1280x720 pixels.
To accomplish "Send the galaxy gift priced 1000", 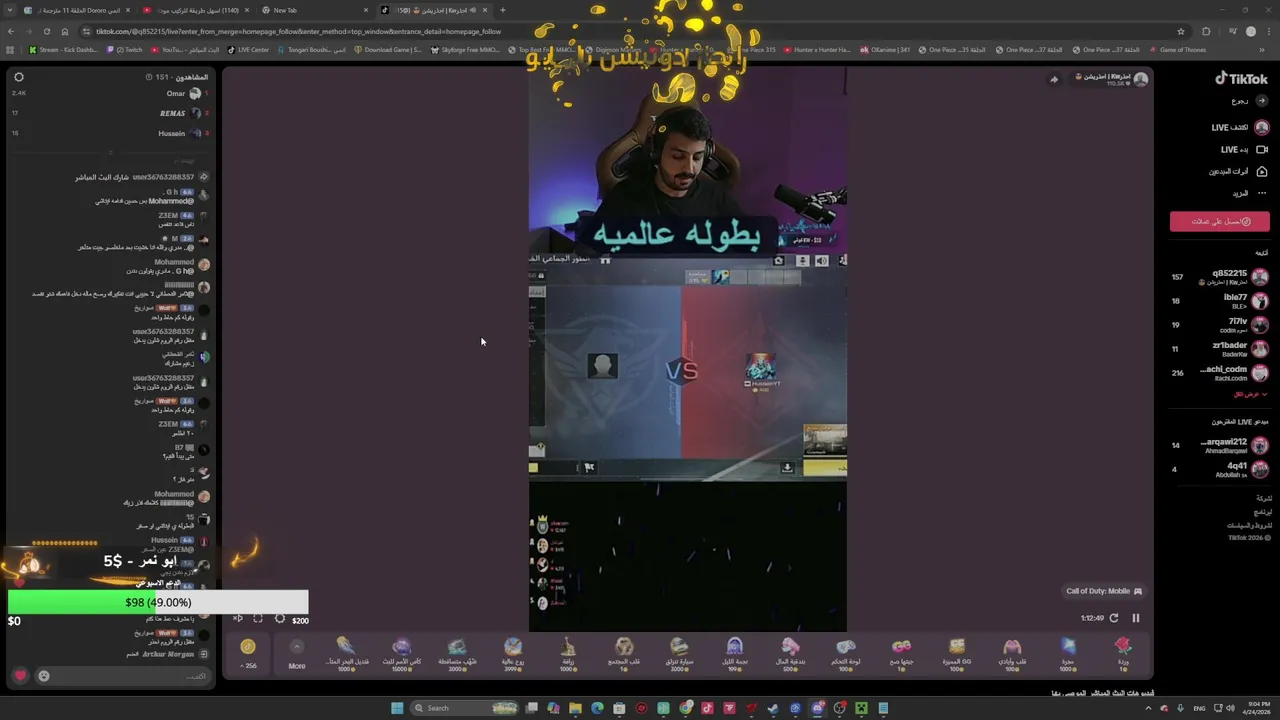I will click(x=1068, y=653).
